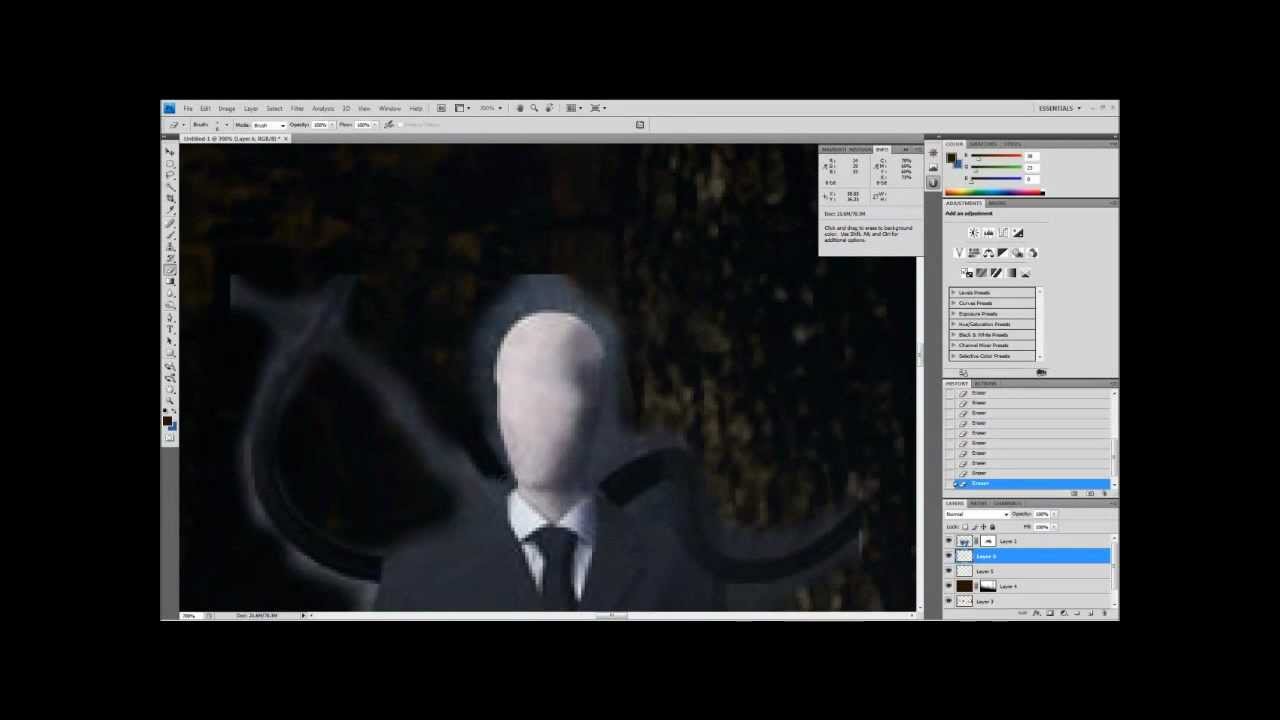1280x720 pixels.
Task: Toggle visibility of Layer 4
Action: pyautogui.click(x=949, y=586)
